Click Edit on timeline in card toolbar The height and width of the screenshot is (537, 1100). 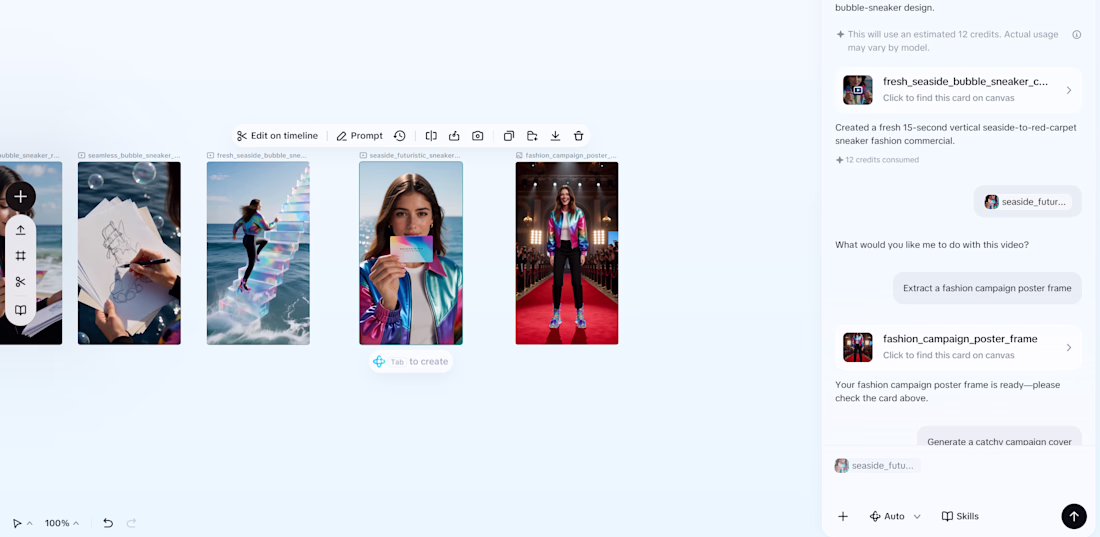point(277,135)
